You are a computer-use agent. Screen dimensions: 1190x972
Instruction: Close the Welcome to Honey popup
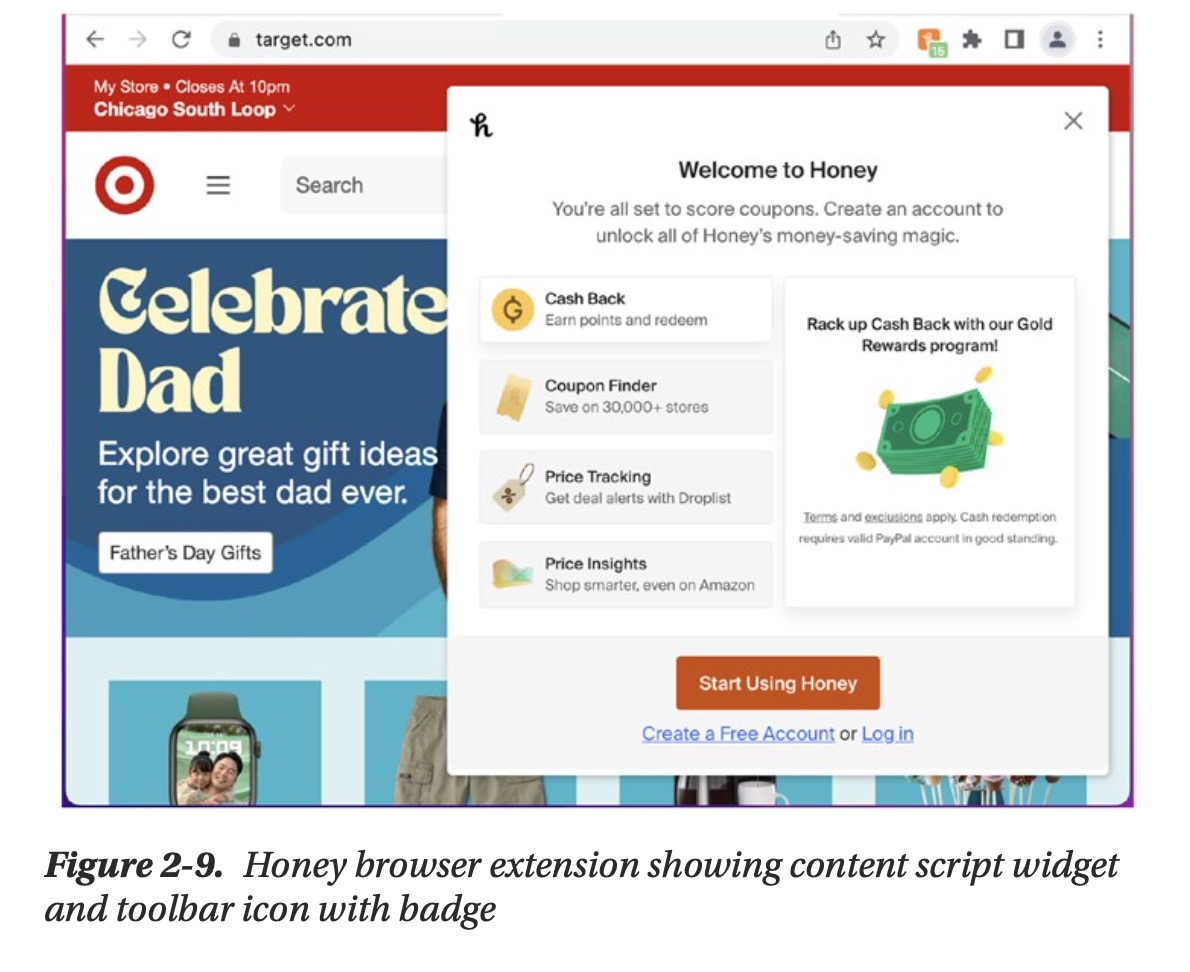click(1073, 121)
